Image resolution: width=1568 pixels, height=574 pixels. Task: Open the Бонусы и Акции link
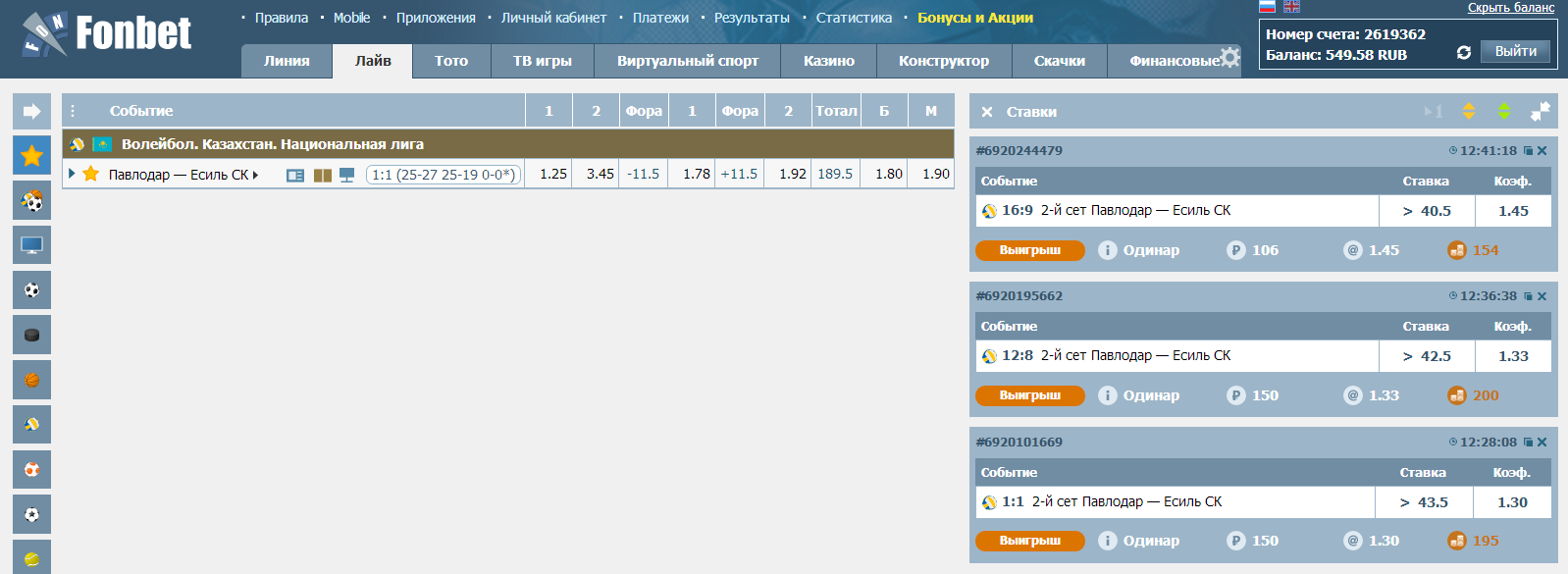click(x=975, y=18)
